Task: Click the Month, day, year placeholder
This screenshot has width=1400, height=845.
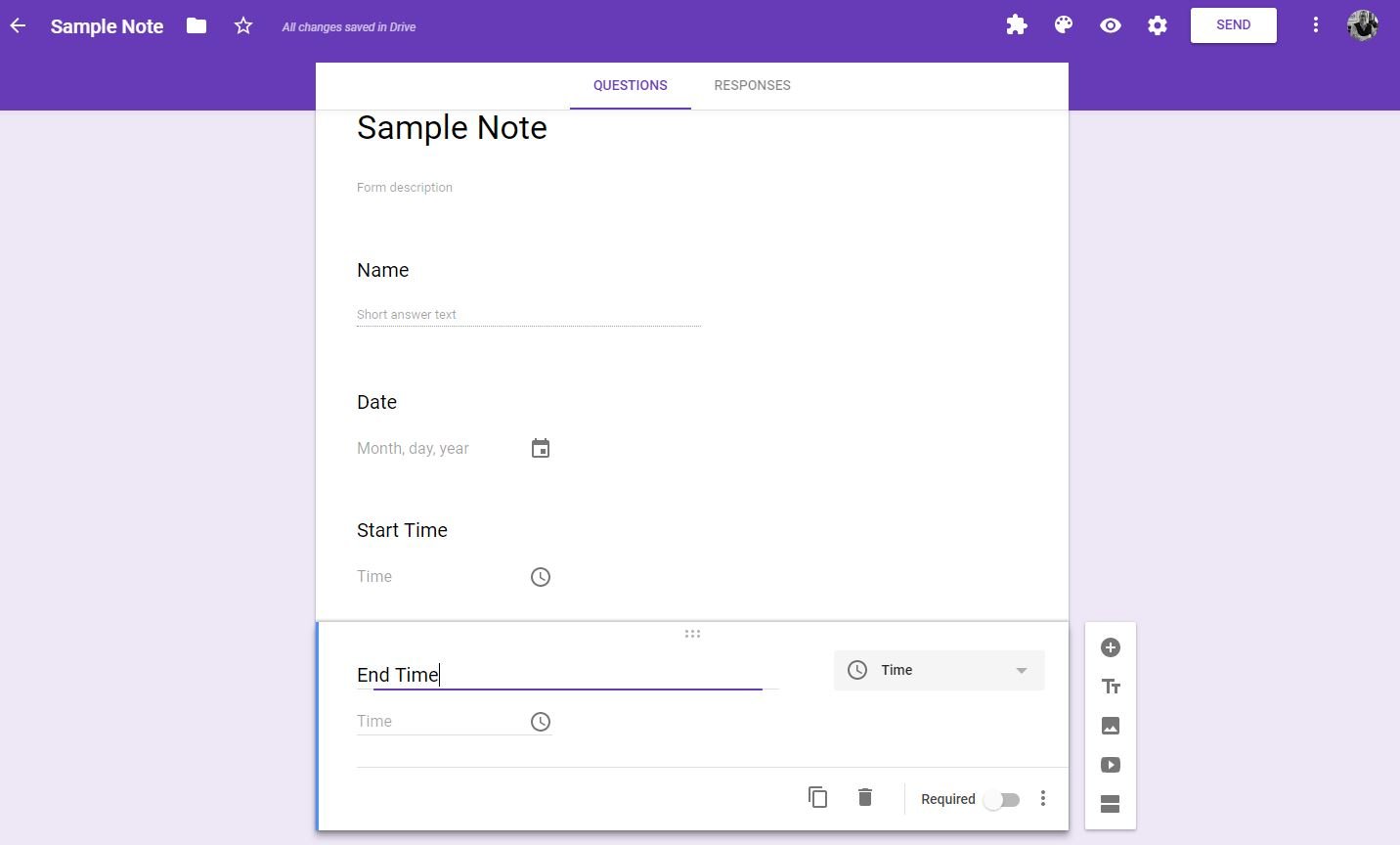Action: coord(413,448)
